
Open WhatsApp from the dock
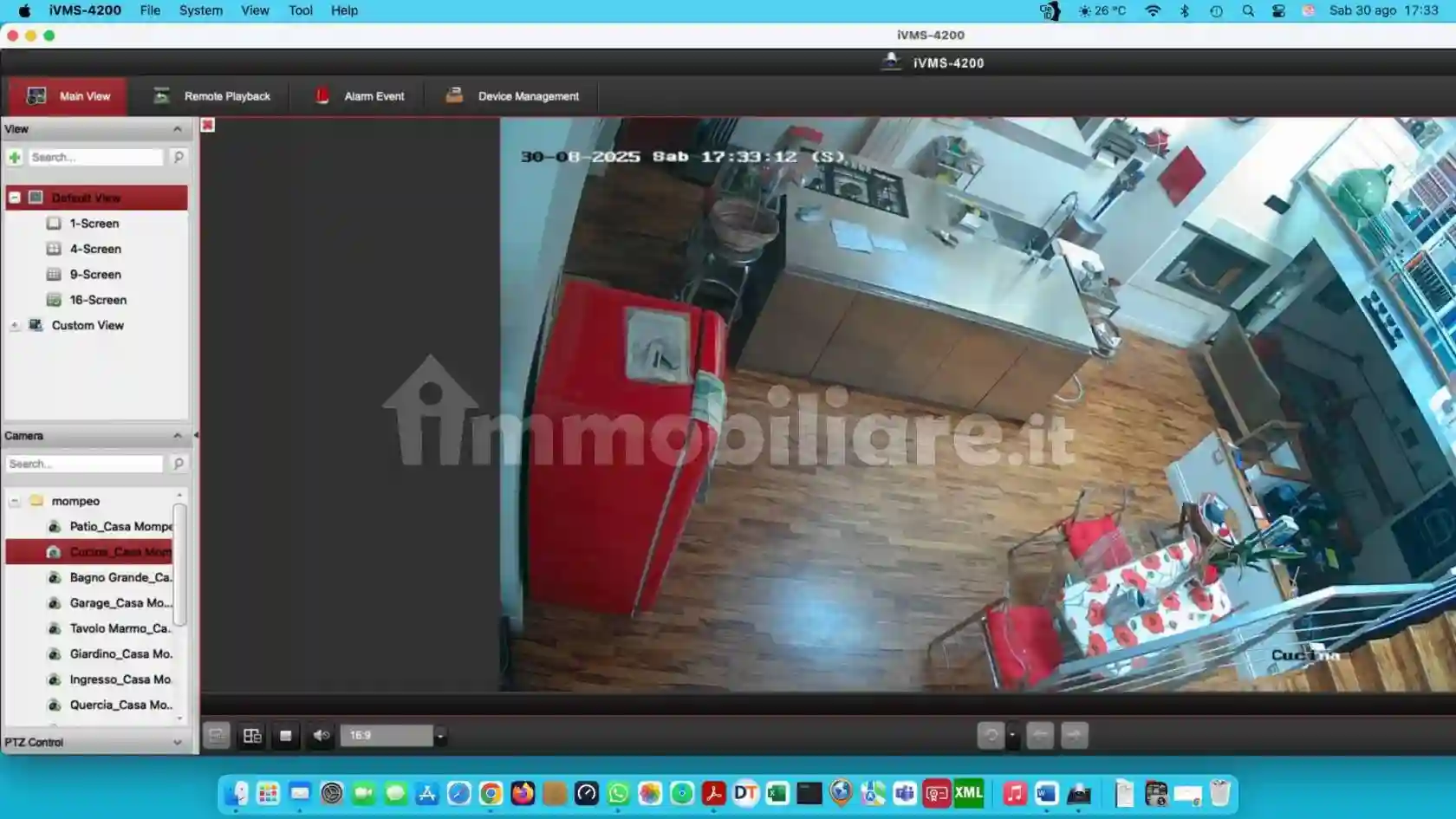point(618,793)
